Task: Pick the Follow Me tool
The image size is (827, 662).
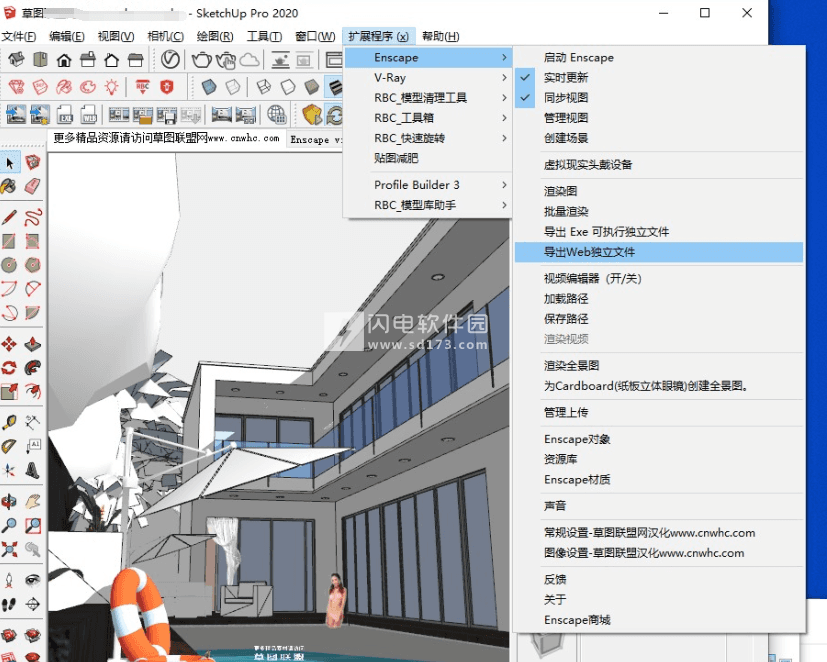Action: pos(33,368)
